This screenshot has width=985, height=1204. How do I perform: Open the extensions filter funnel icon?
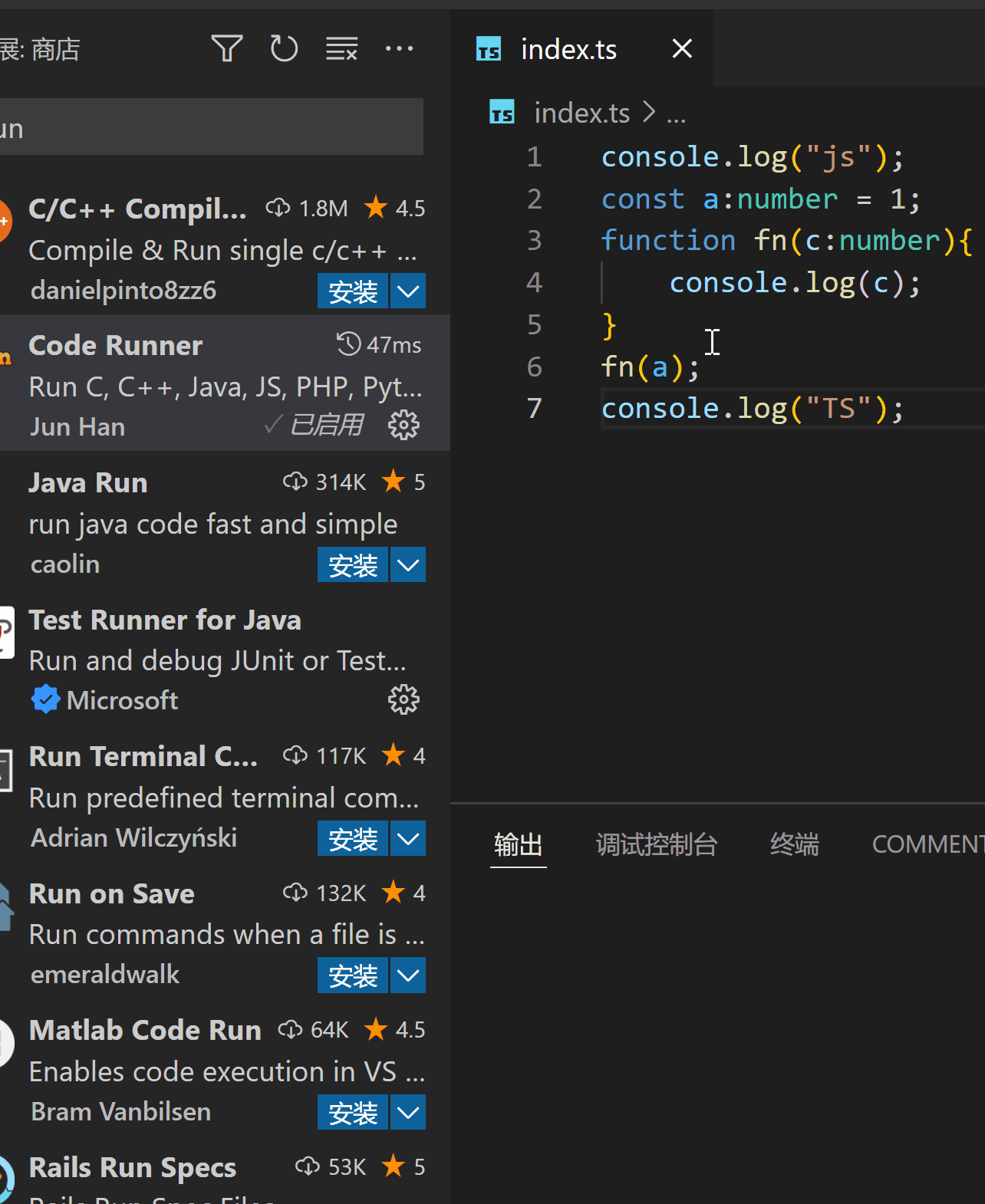[227, 49]
